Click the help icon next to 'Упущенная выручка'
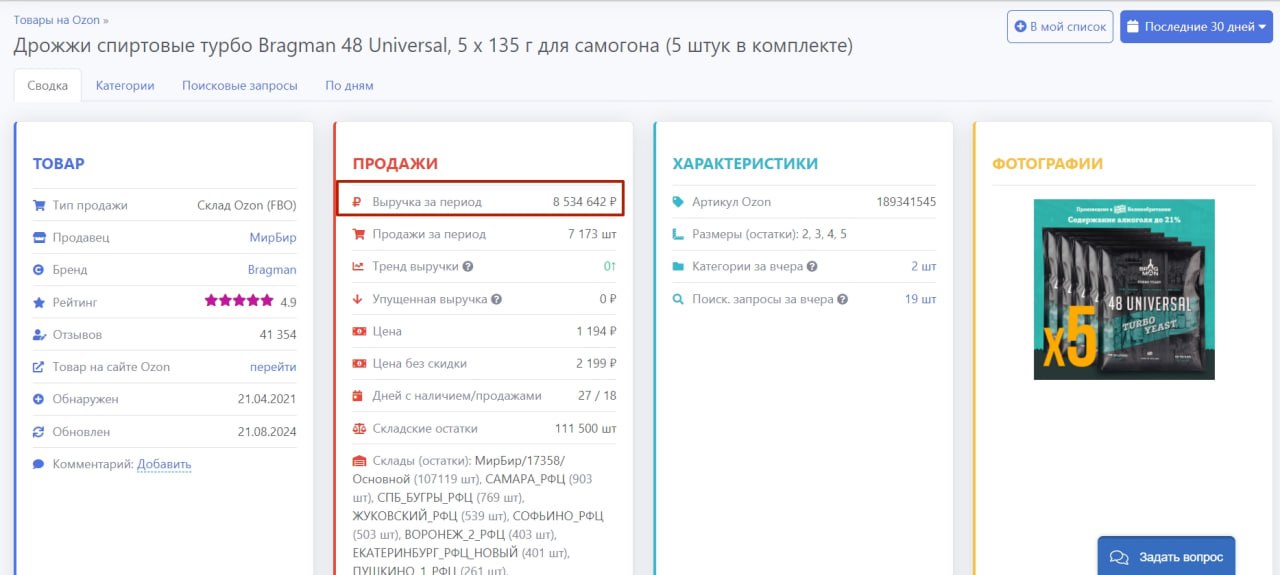 pyautogui.click(x=497, y=299)
